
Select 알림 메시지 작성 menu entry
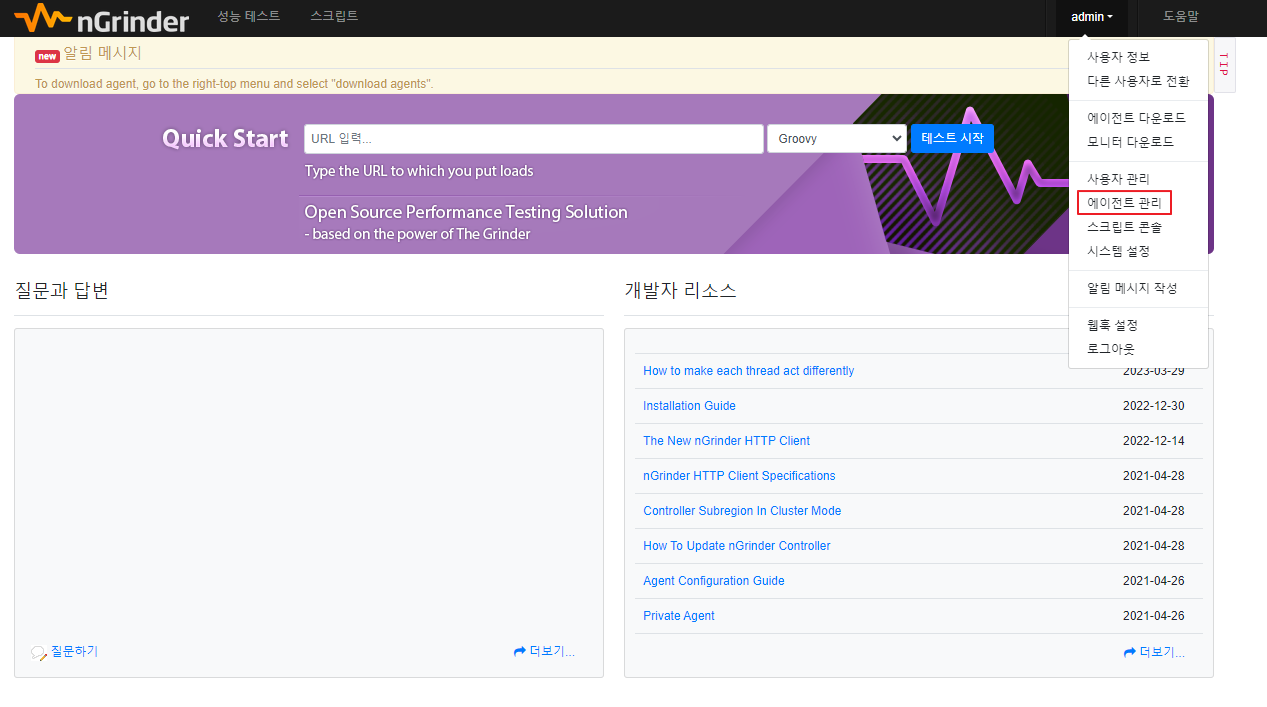[x=1132, y=288]
